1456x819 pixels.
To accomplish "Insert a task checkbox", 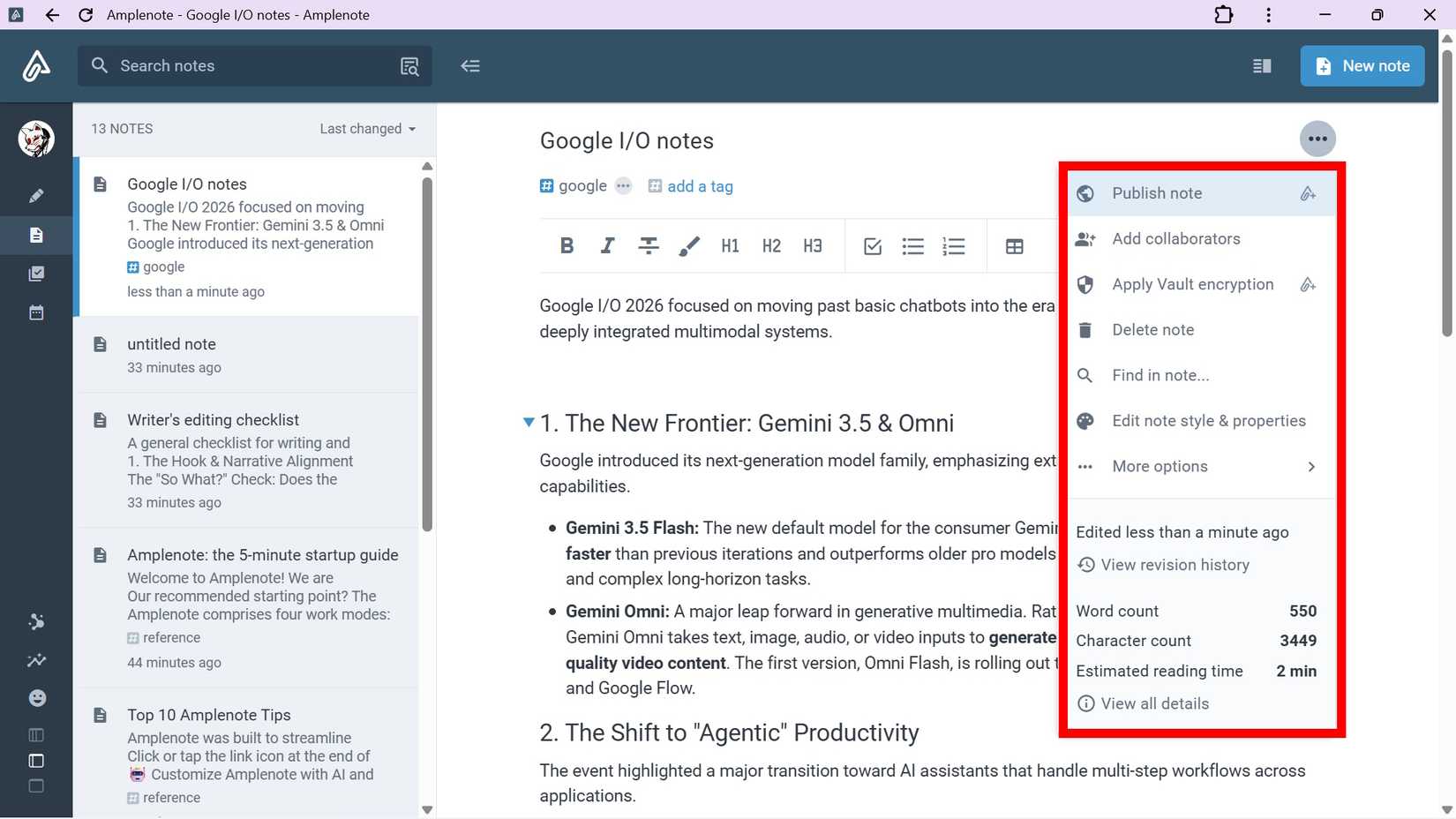I will (x=873, y=247).
